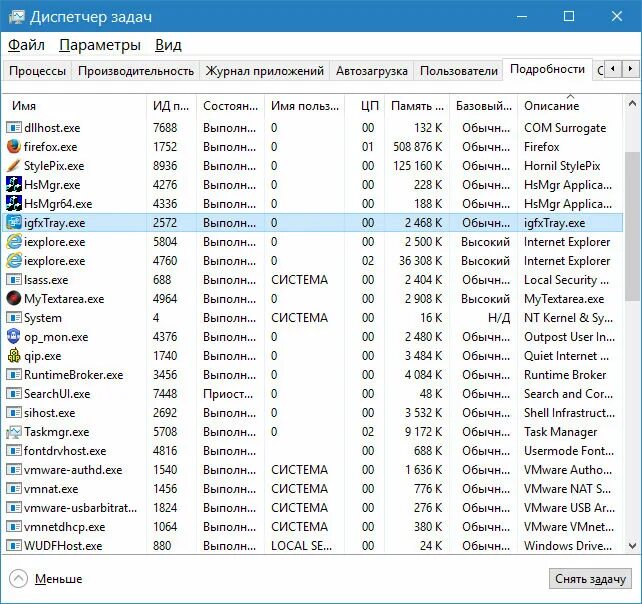Screen dimensions: 642x604
Task: Click the igfxTray.exe monitor icon
Action: click(x=14, y=223)
